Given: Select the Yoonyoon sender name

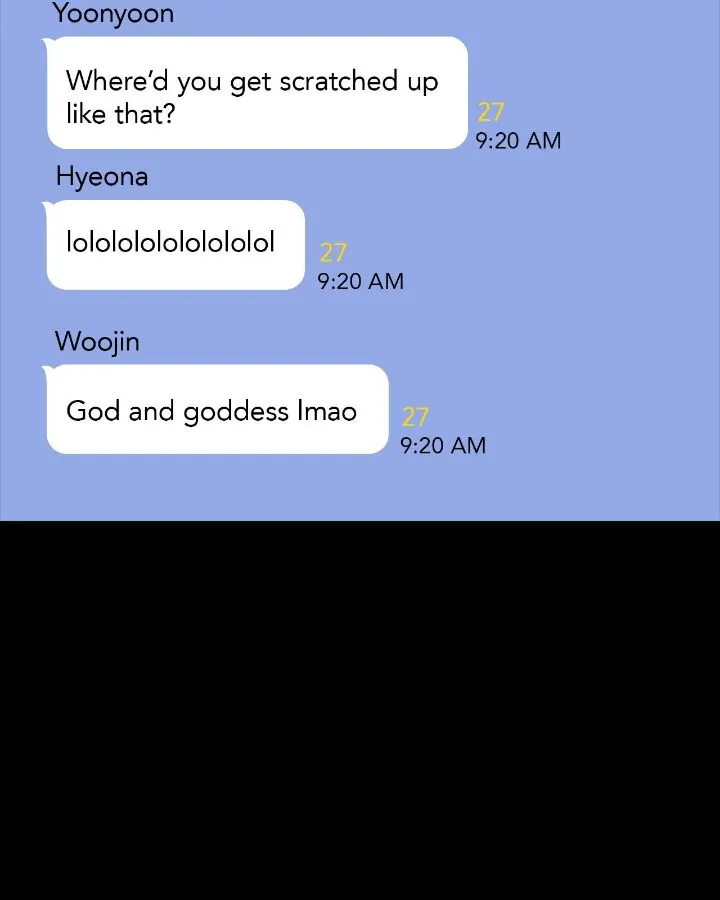Looking at the screenshot, I should (x=114, y=14).
